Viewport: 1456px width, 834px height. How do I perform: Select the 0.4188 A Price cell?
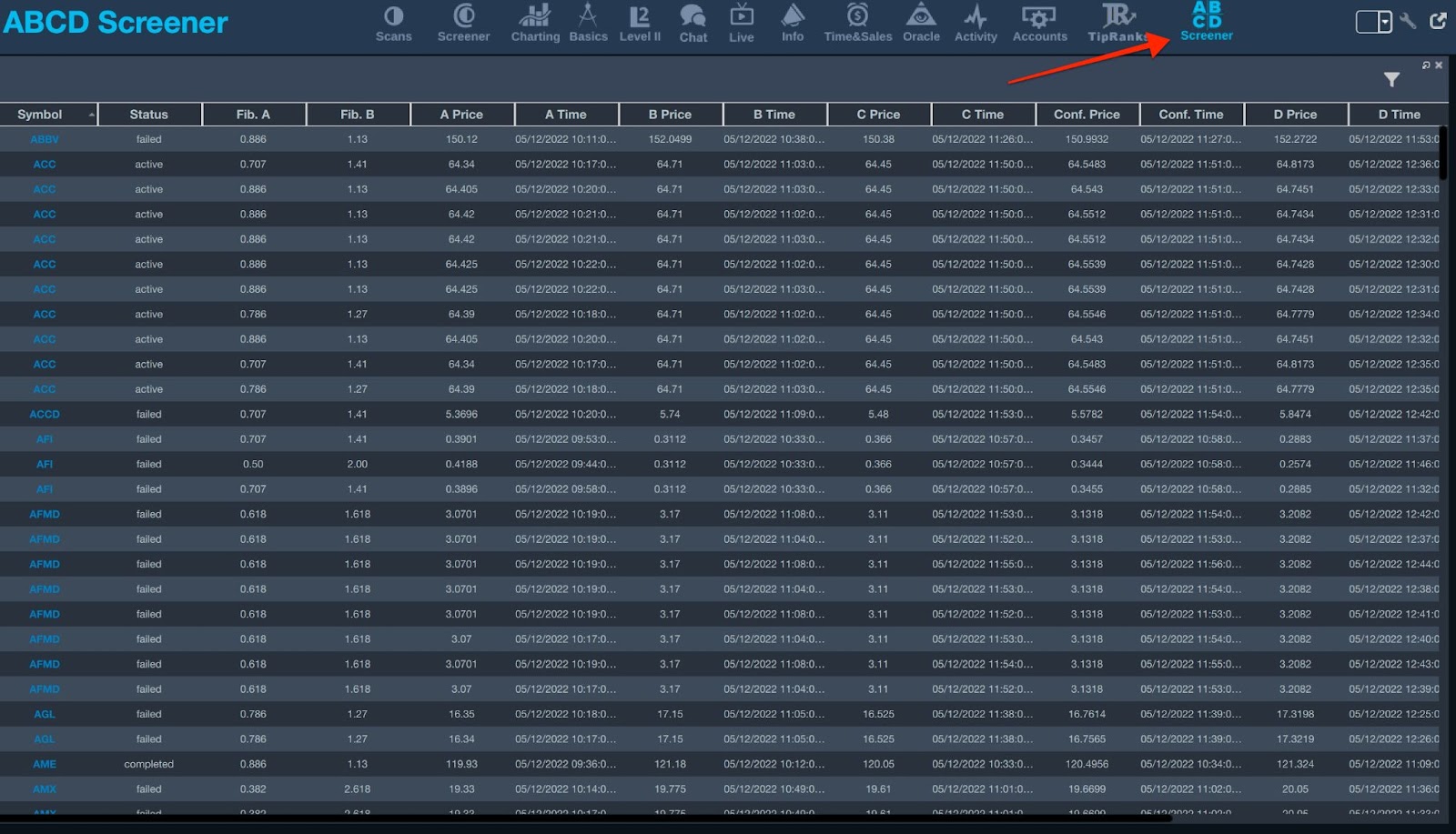[461, 464]
